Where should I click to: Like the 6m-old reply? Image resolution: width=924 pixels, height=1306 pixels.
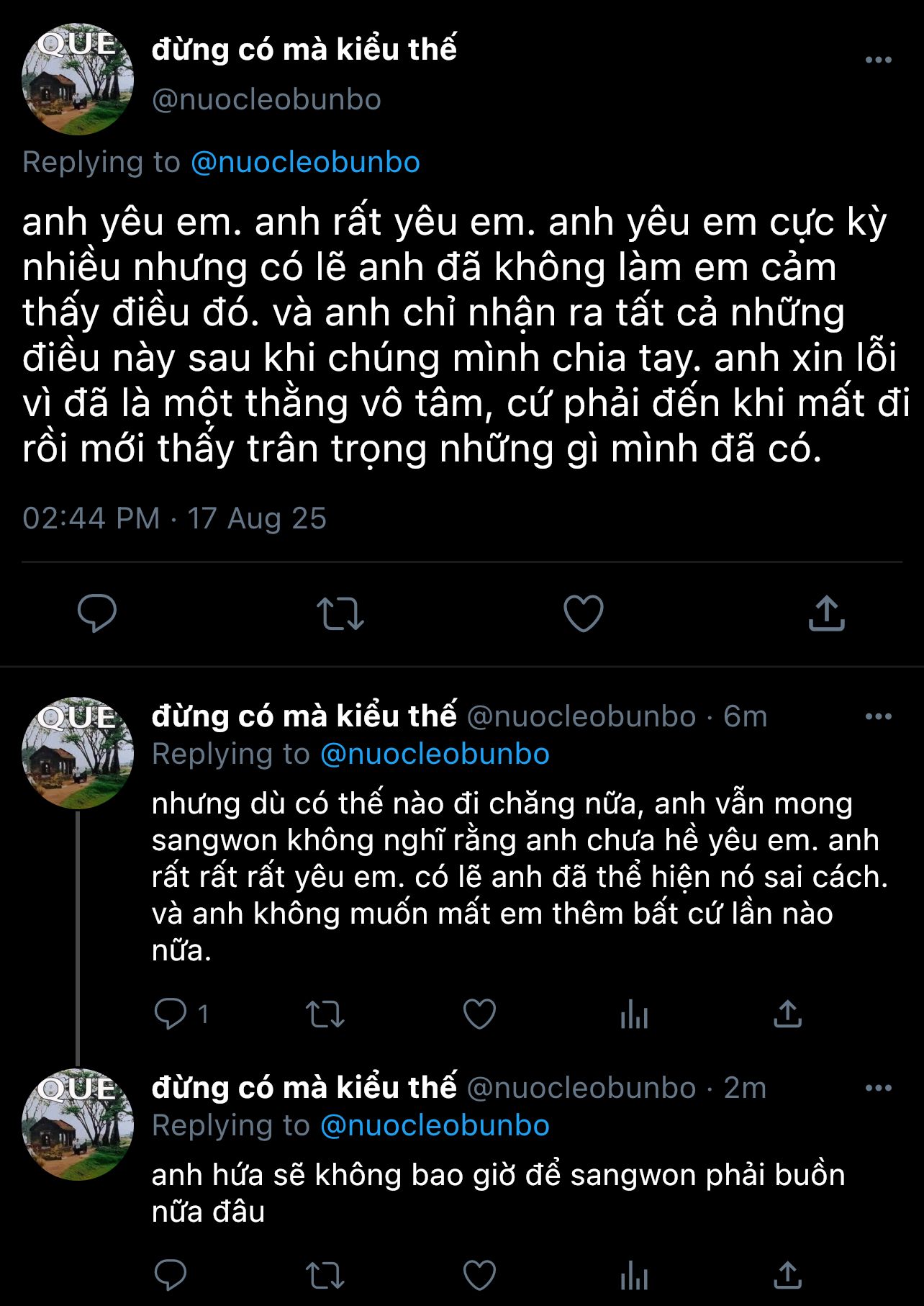(479, 1014)
